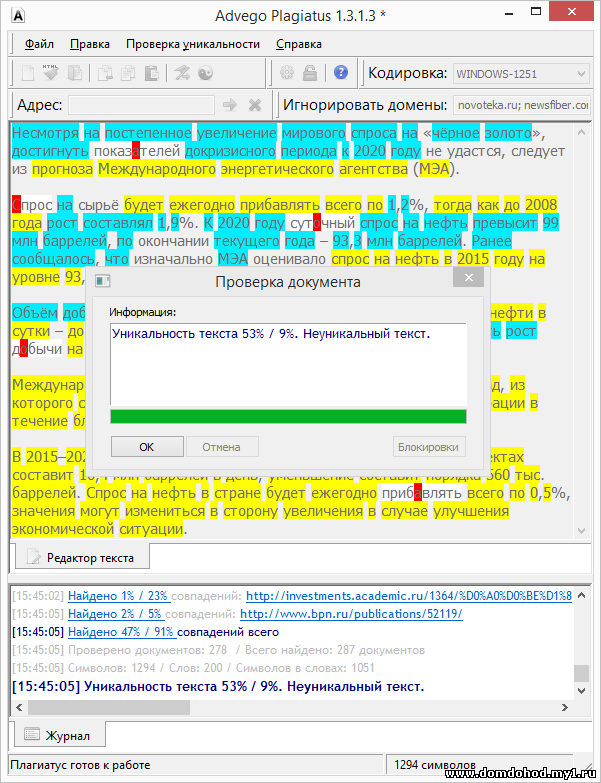Click text editor scrollbar up arrow
The image size is (601, 783).
[581, 132]
